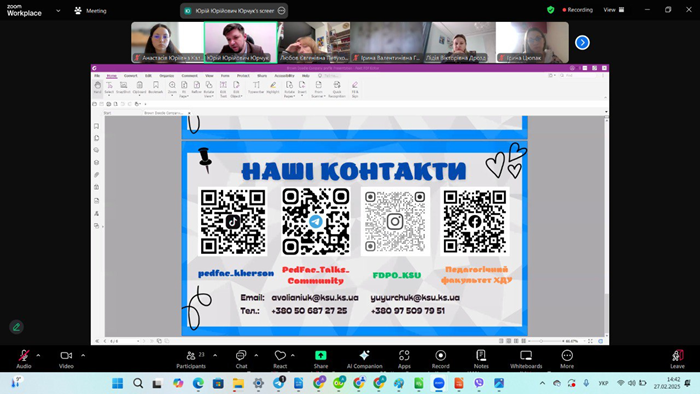This screenshot has width=700, height=394.
Task: Open the Participants panel
Action: click(191, 359)
